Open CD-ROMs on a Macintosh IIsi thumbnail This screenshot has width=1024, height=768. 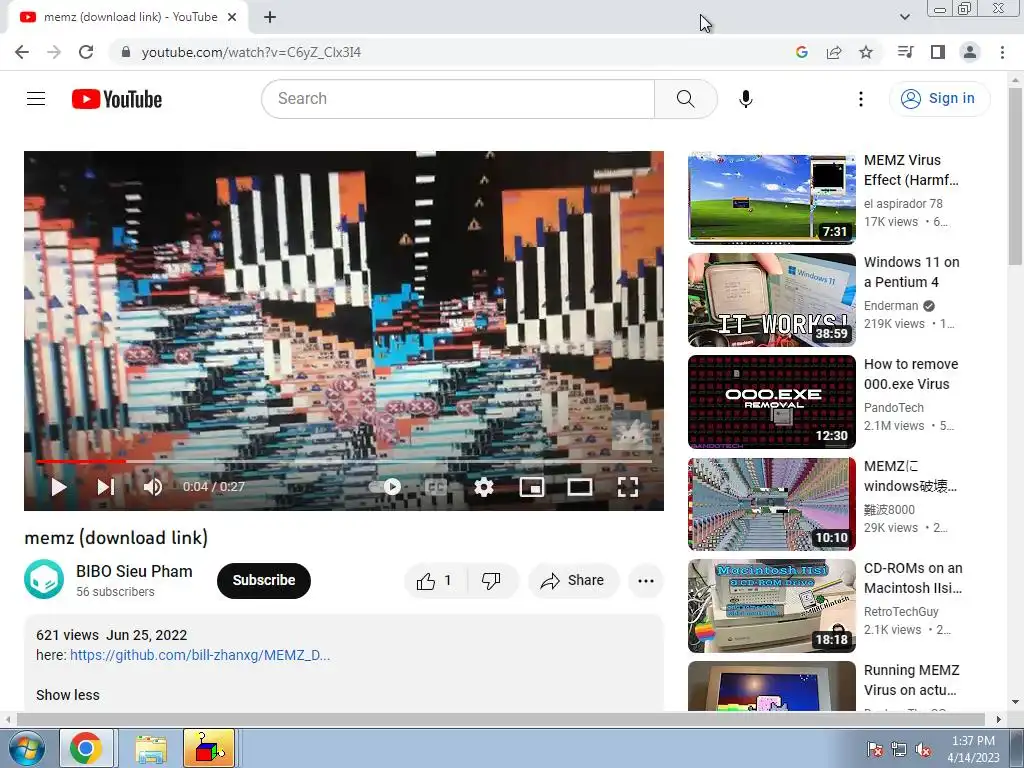pos(772,606)
